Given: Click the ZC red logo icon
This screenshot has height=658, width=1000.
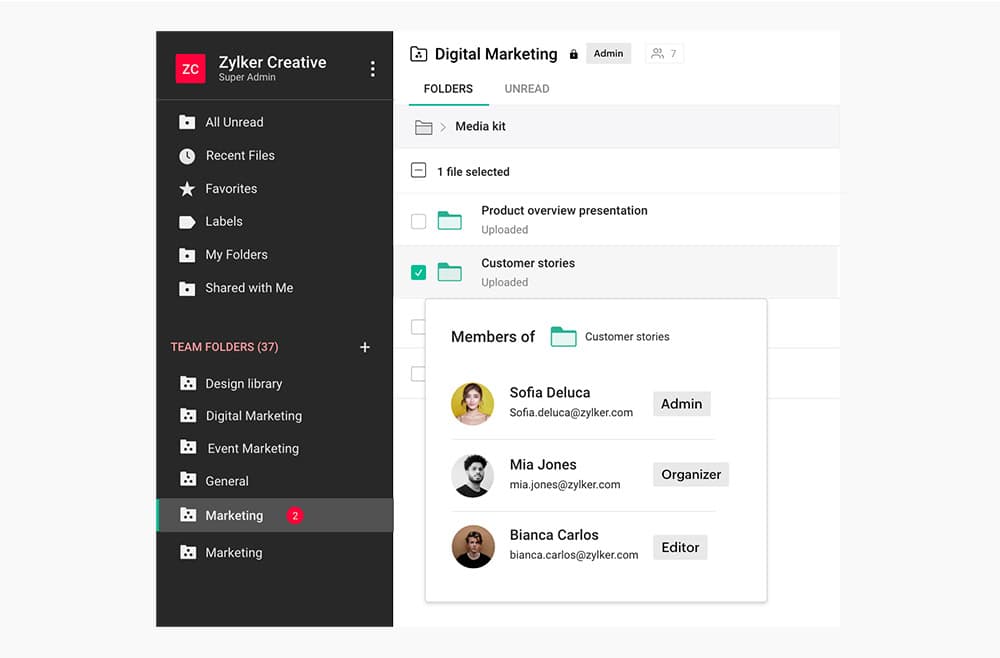Looking at the screenshot, I should (x=190, y=69).
